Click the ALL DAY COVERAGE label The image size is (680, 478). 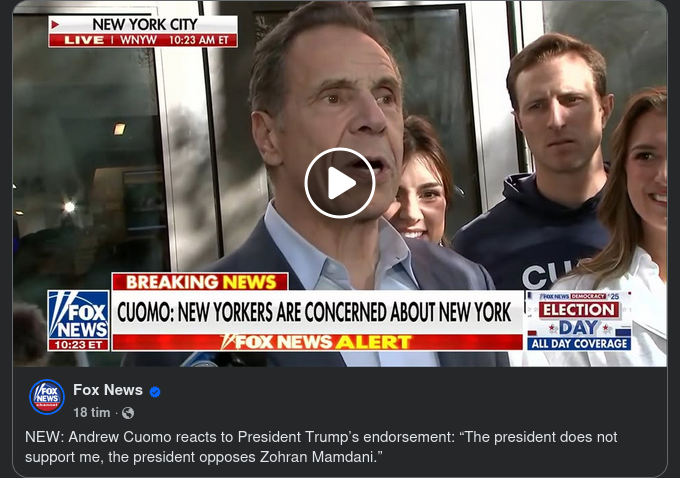tap(579, 344)
